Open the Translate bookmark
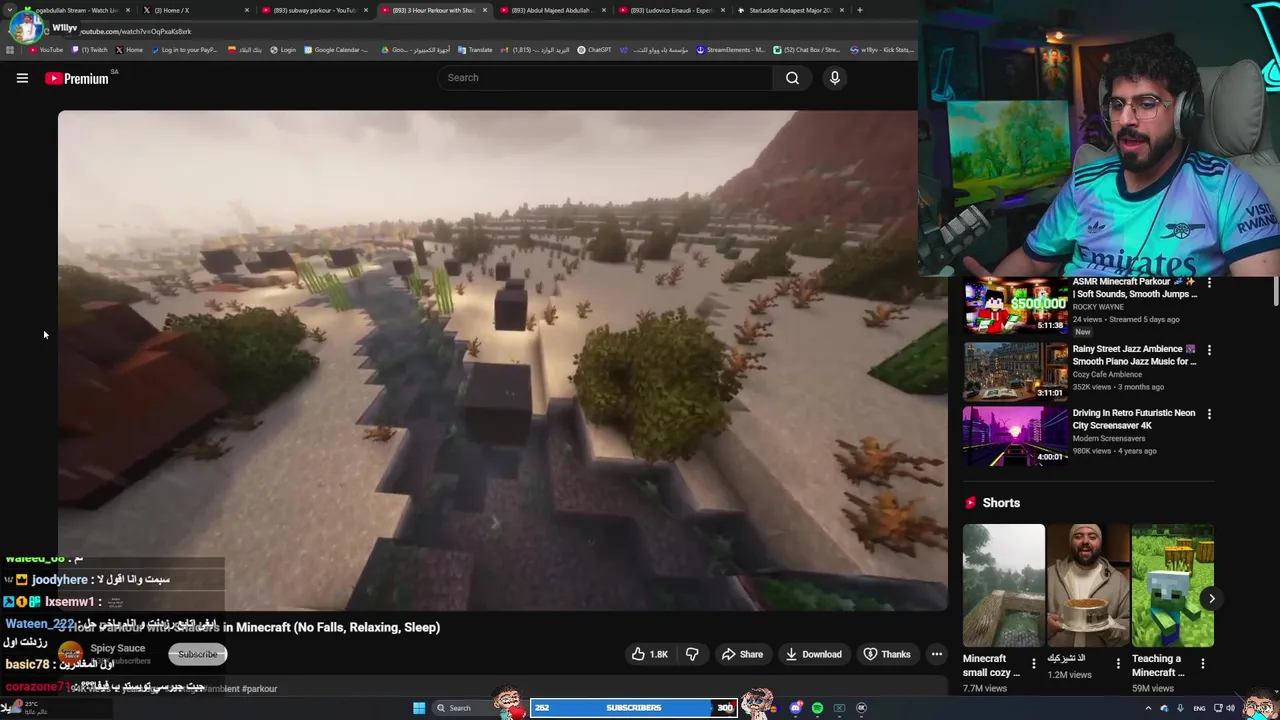1280x720 pixels. coord(476,50)
